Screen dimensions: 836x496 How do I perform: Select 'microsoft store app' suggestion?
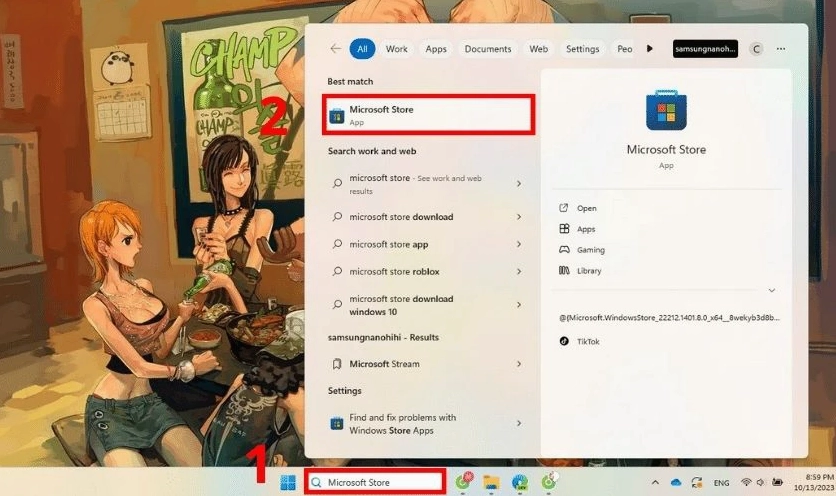(428, 244)
